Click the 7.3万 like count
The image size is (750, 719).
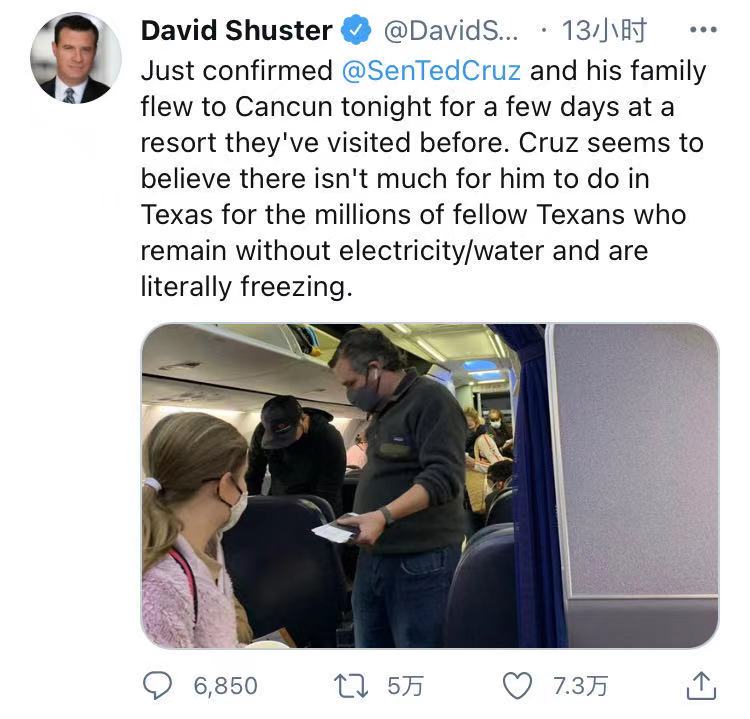[x=580, y=686]
